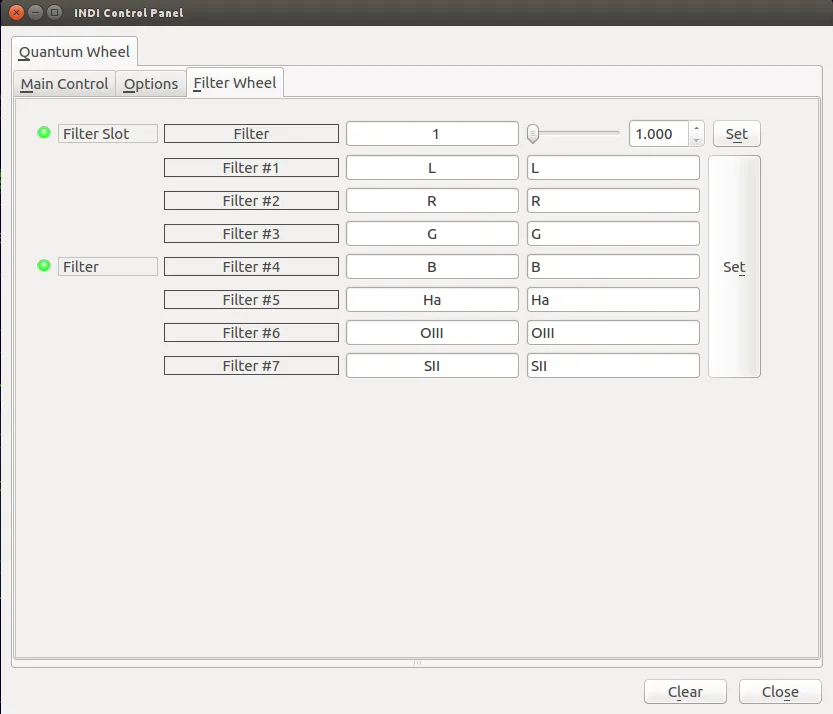The height and width of the screenshot is (714, 833).
Task: Click the Filter #5 label
Action: tap(251, 300)
